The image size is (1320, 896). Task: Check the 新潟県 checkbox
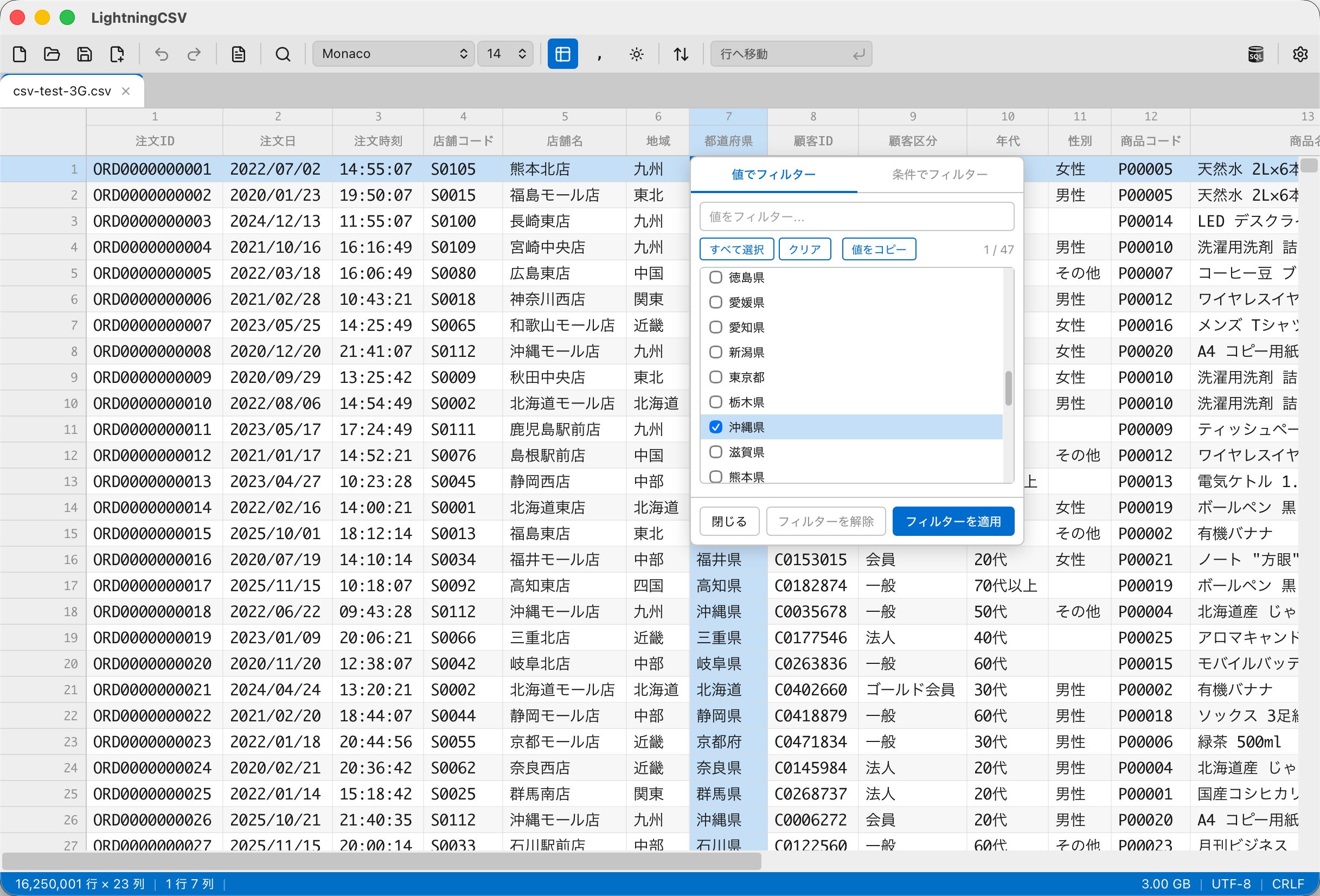[x=716, y=352]
